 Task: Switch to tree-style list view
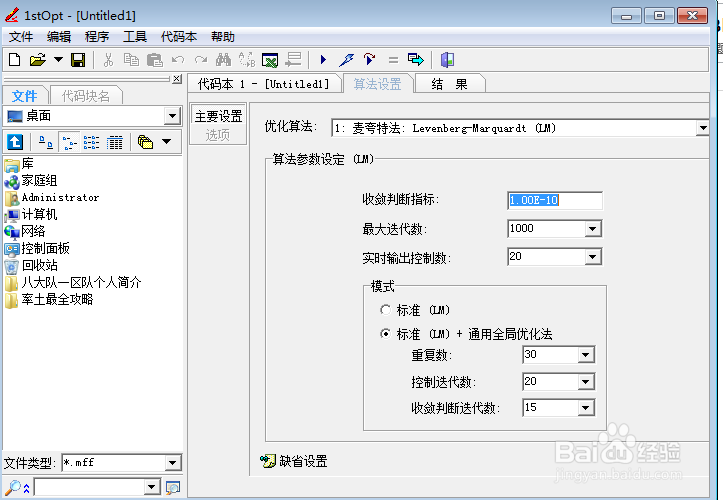70,142
